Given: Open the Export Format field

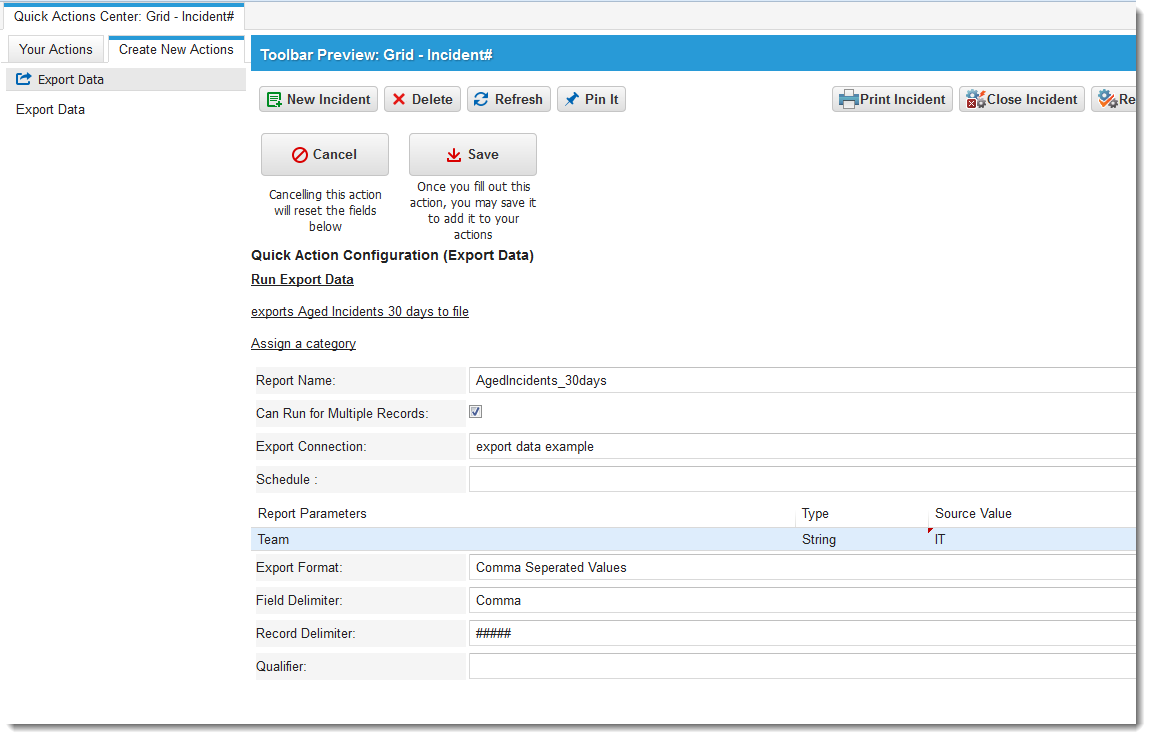Looking at the screenshot, I should point(800,567).
